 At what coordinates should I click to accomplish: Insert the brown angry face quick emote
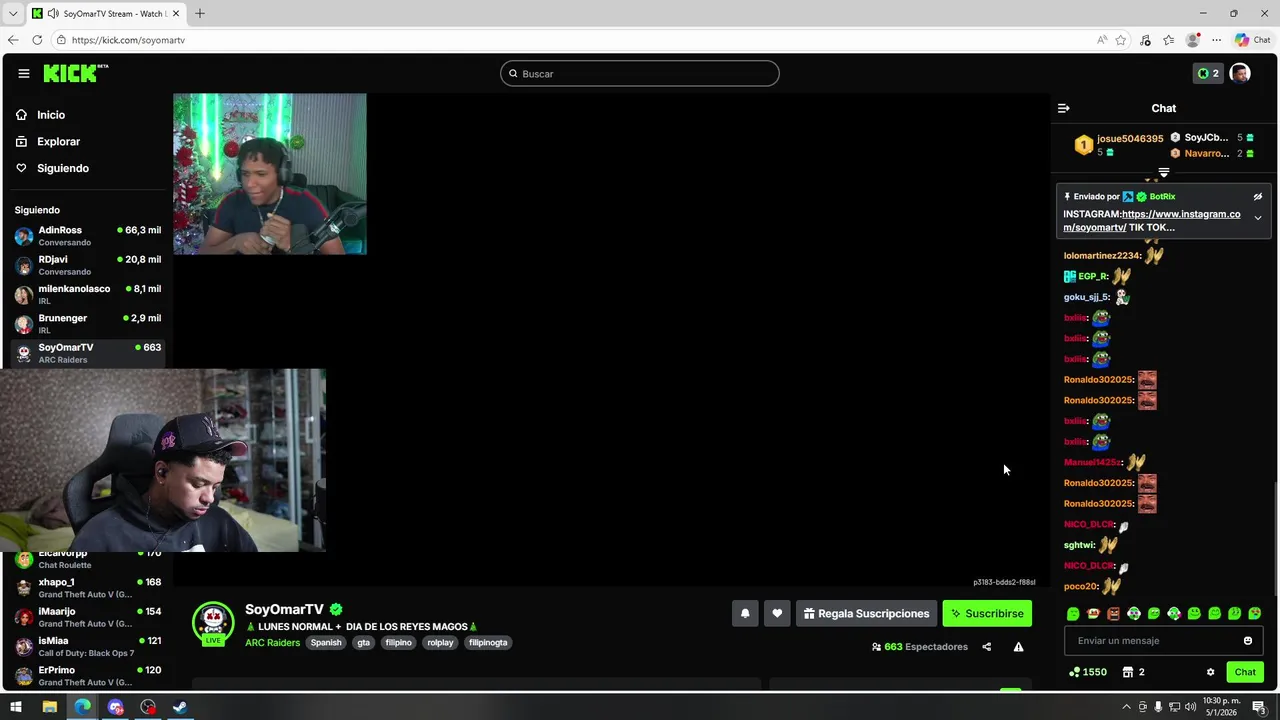(x=1113, y=613)
